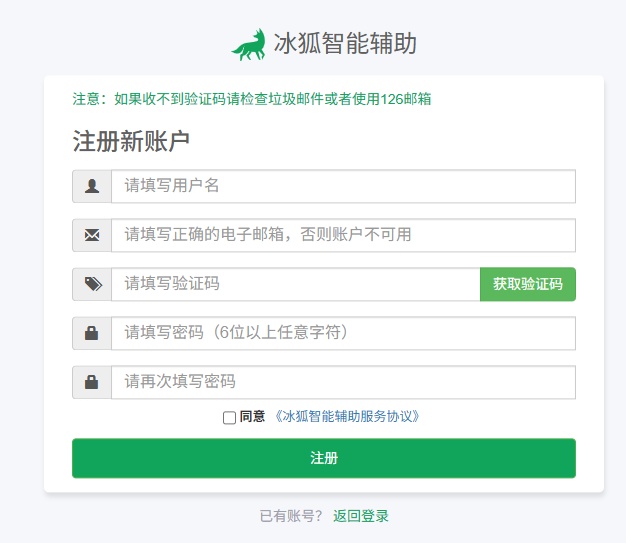Click the green 注意 notice about 126邮箱

click(252, 99)
